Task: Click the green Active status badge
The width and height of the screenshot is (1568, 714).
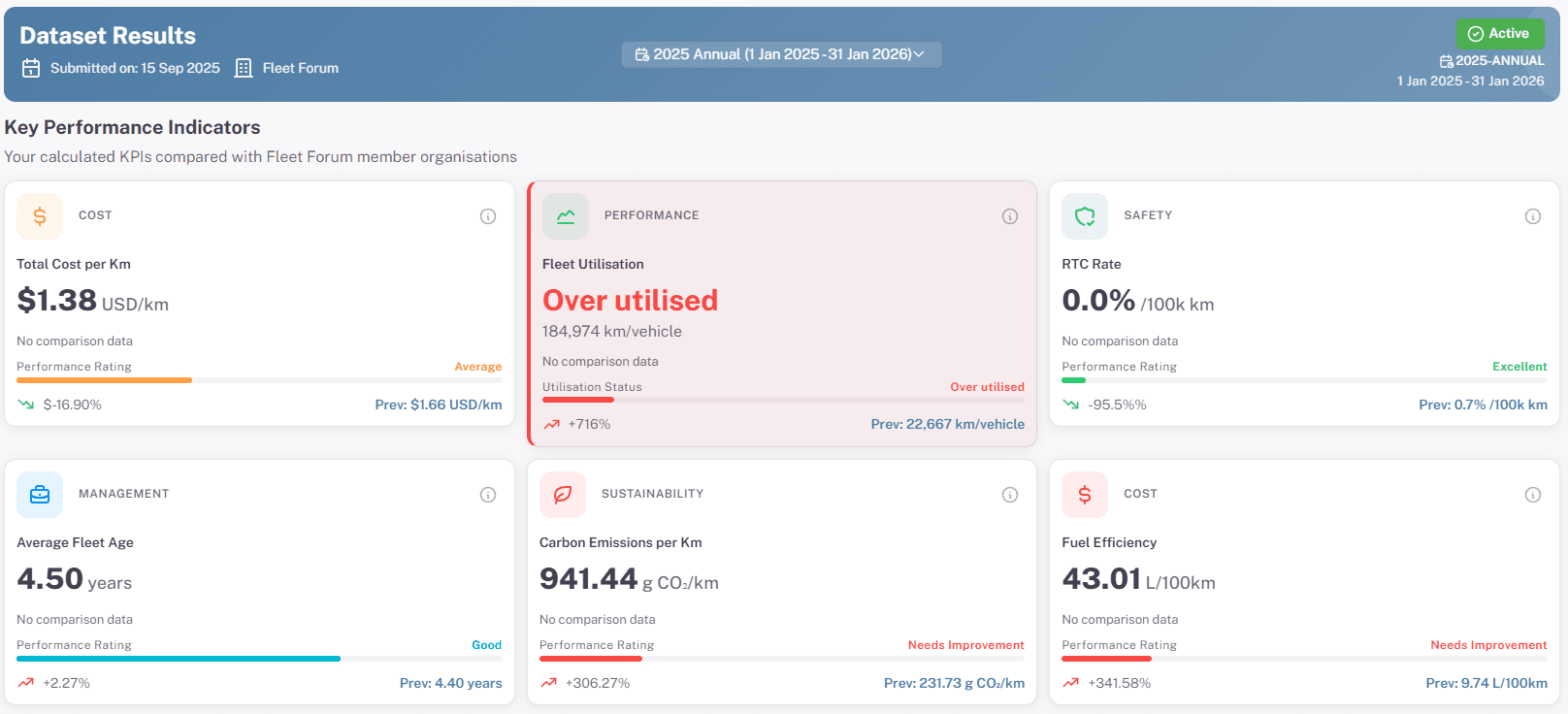Action: click(1500, 34)
